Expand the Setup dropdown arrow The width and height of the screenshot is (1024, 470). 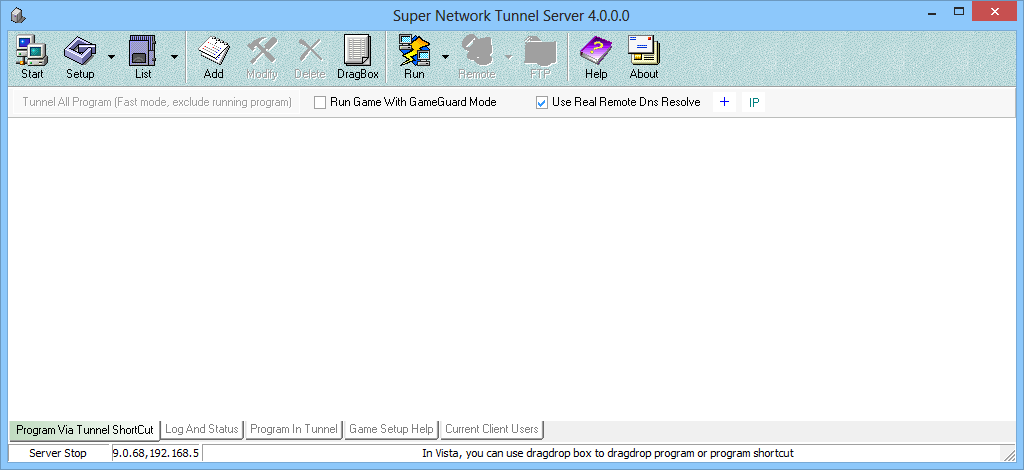111,57
